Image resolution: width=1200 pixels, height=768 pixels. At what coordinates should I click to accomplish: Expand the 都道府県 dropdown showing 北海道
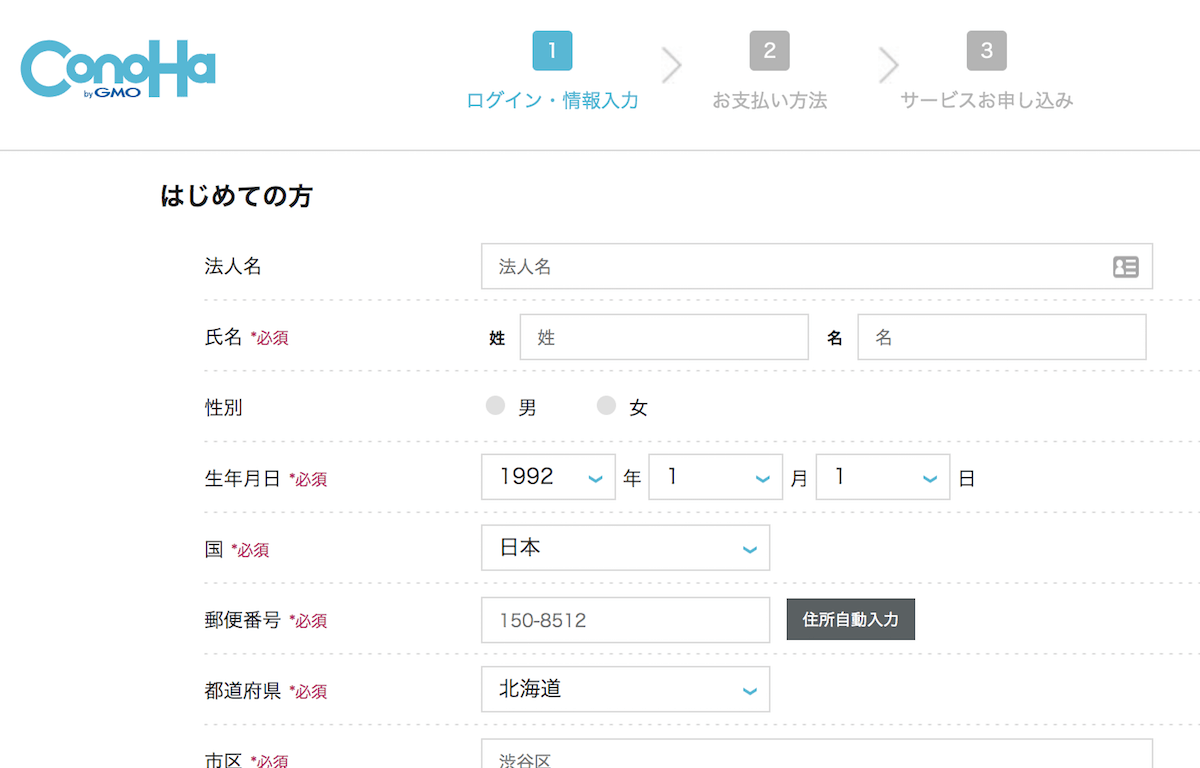click(625, 689)
